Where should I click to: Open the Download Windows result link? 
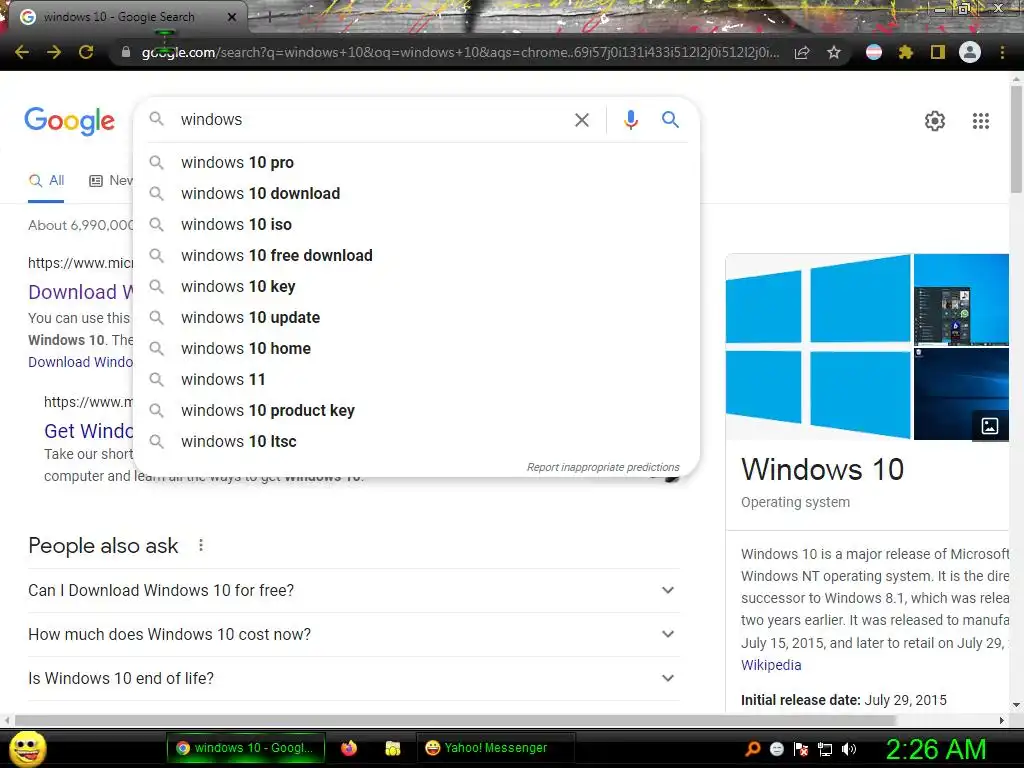point(81,292)
